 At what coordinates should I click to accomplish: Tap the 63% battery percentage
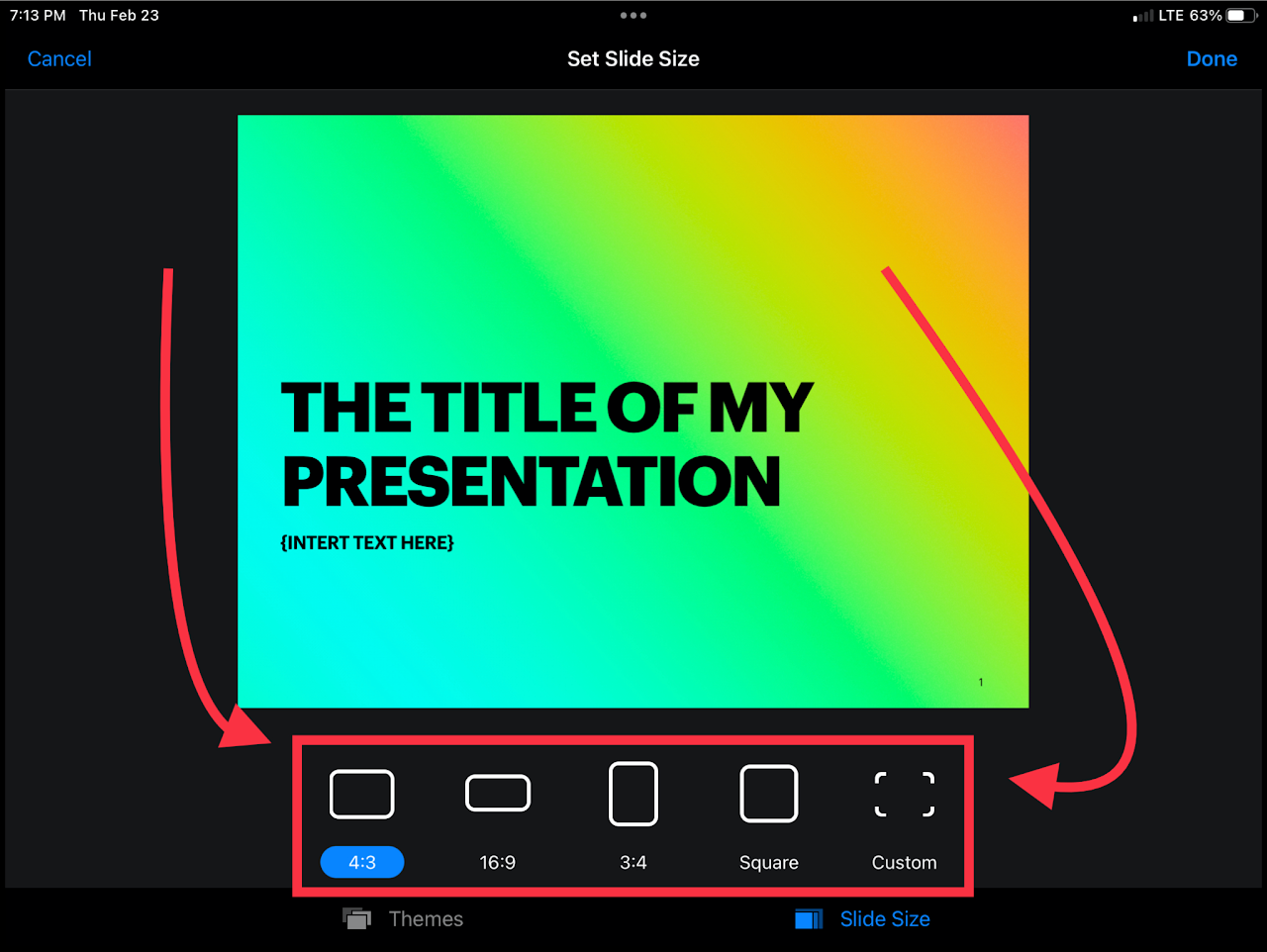click(1206, 16)
